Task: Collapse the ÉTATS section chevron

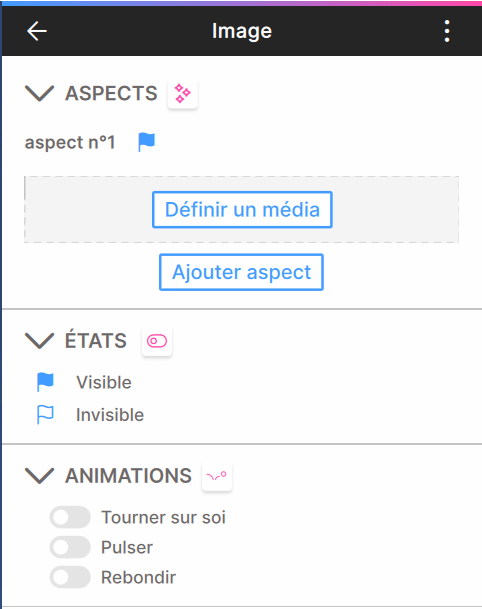Action: coord(39,341)
